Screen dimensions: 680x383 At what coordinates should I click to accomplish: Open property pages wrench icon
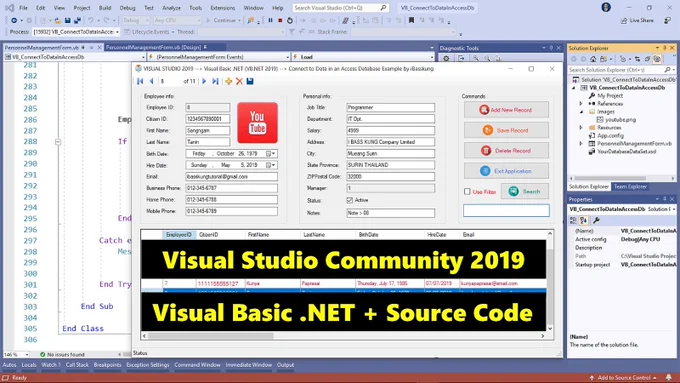tap(596, 220)
